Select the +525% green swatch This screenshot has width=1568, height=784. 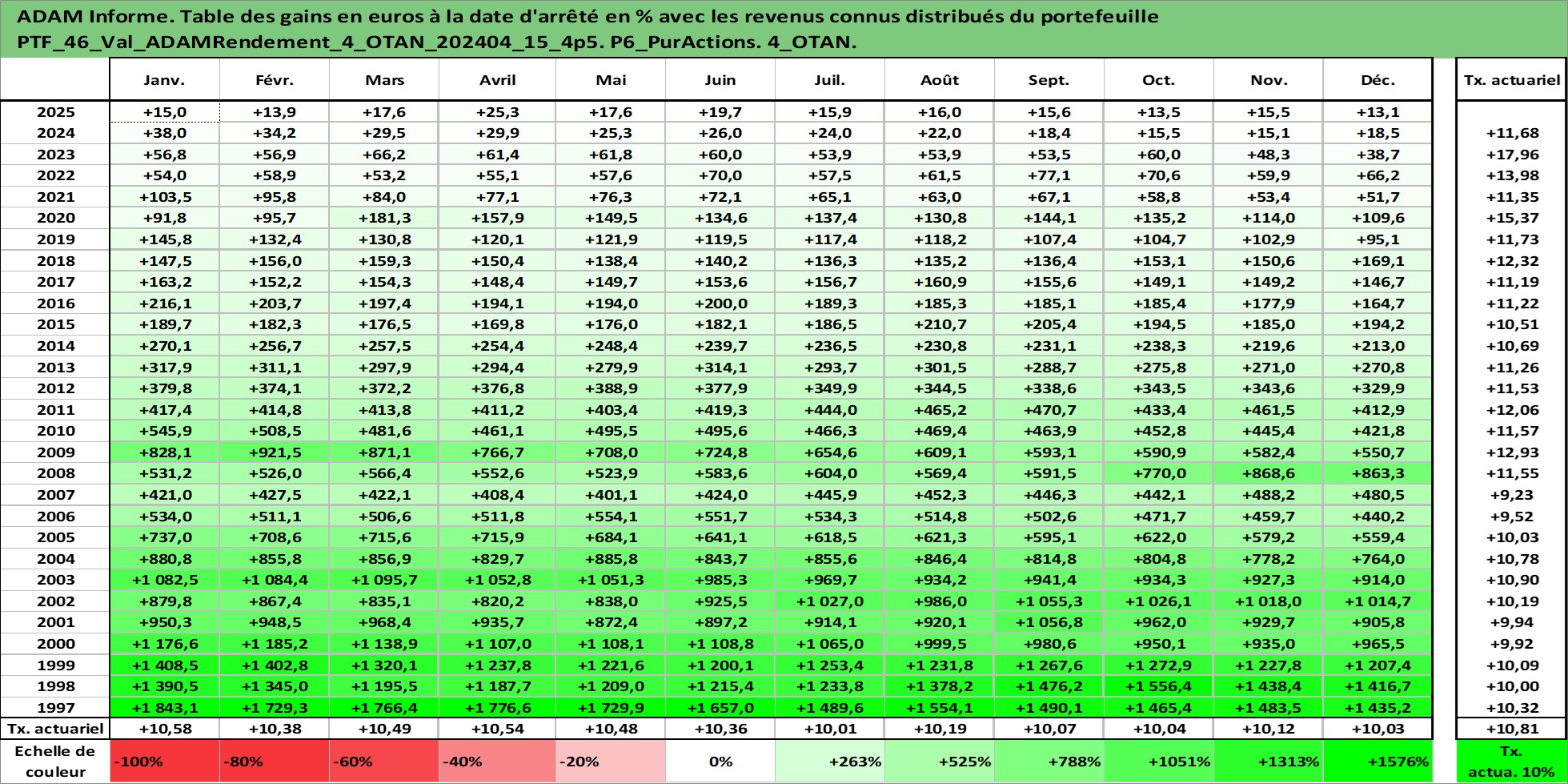coord(939,762)
